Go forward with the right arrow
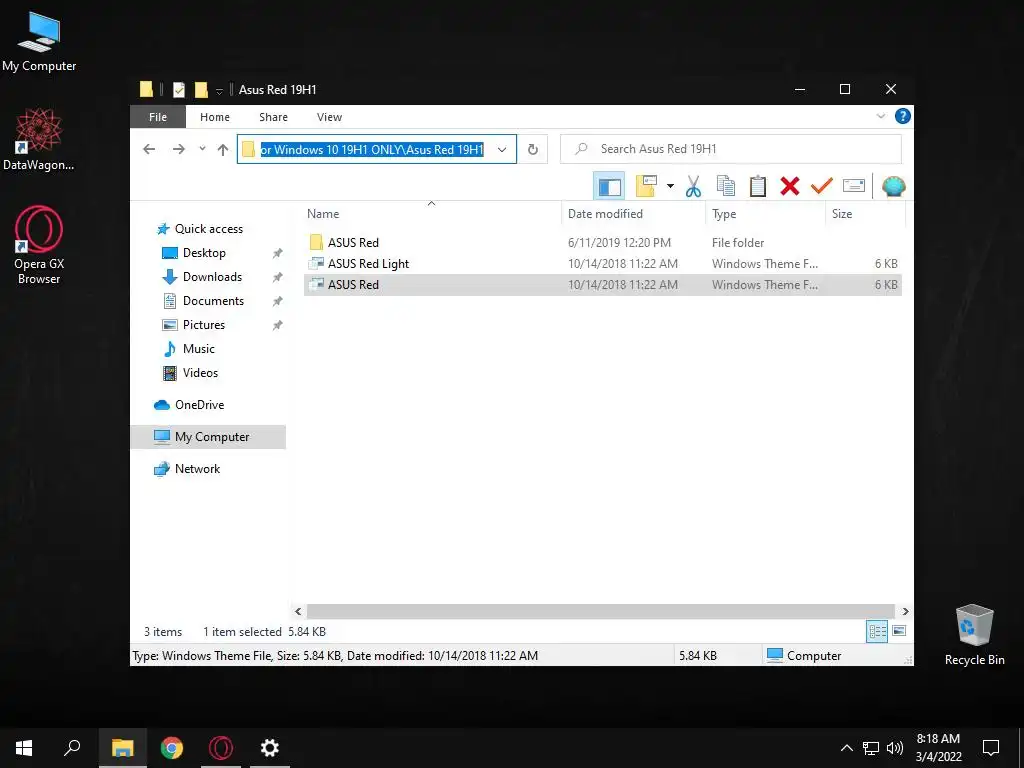The height and width of the screenshot is (768, 1024). point(178,150)
